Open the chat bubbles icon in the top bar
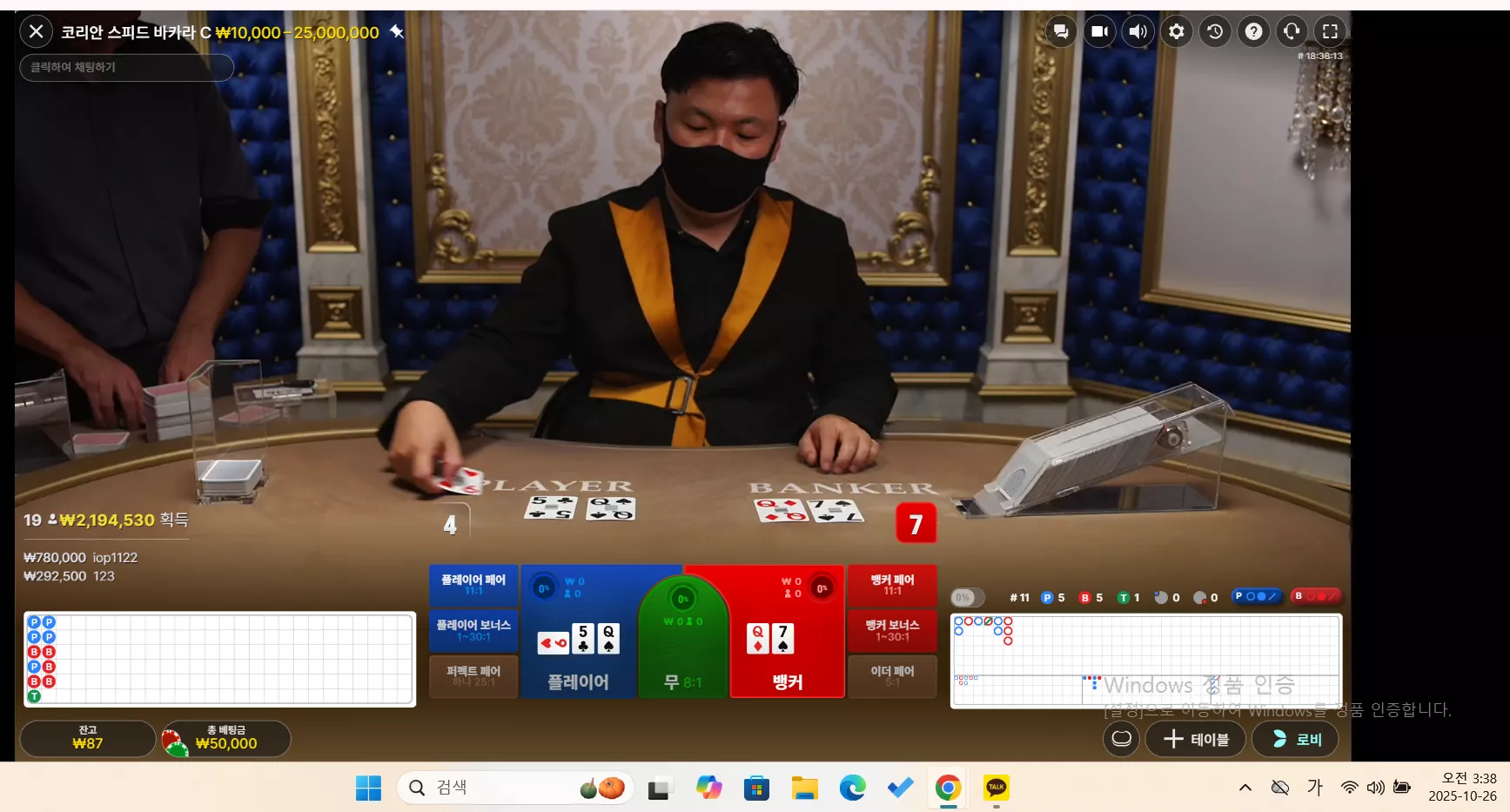 (1061, 31)
